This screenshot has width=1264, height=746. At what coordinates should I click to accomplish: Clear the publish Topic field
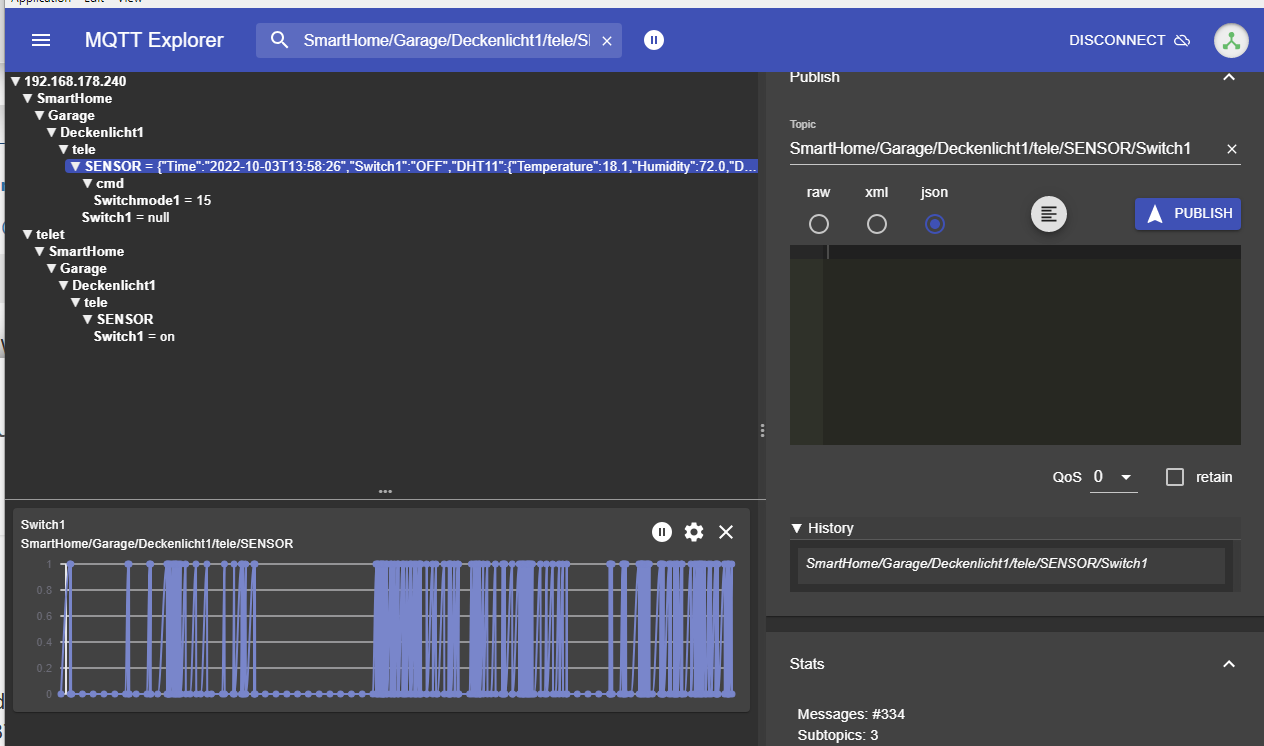(x=1232, y=149)
